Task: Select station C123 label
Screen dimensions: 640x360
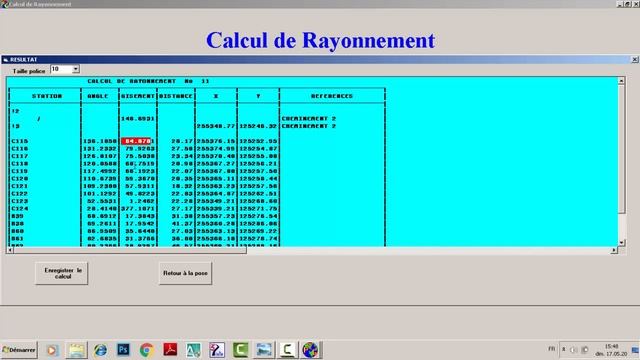Action: click(20, 201)
